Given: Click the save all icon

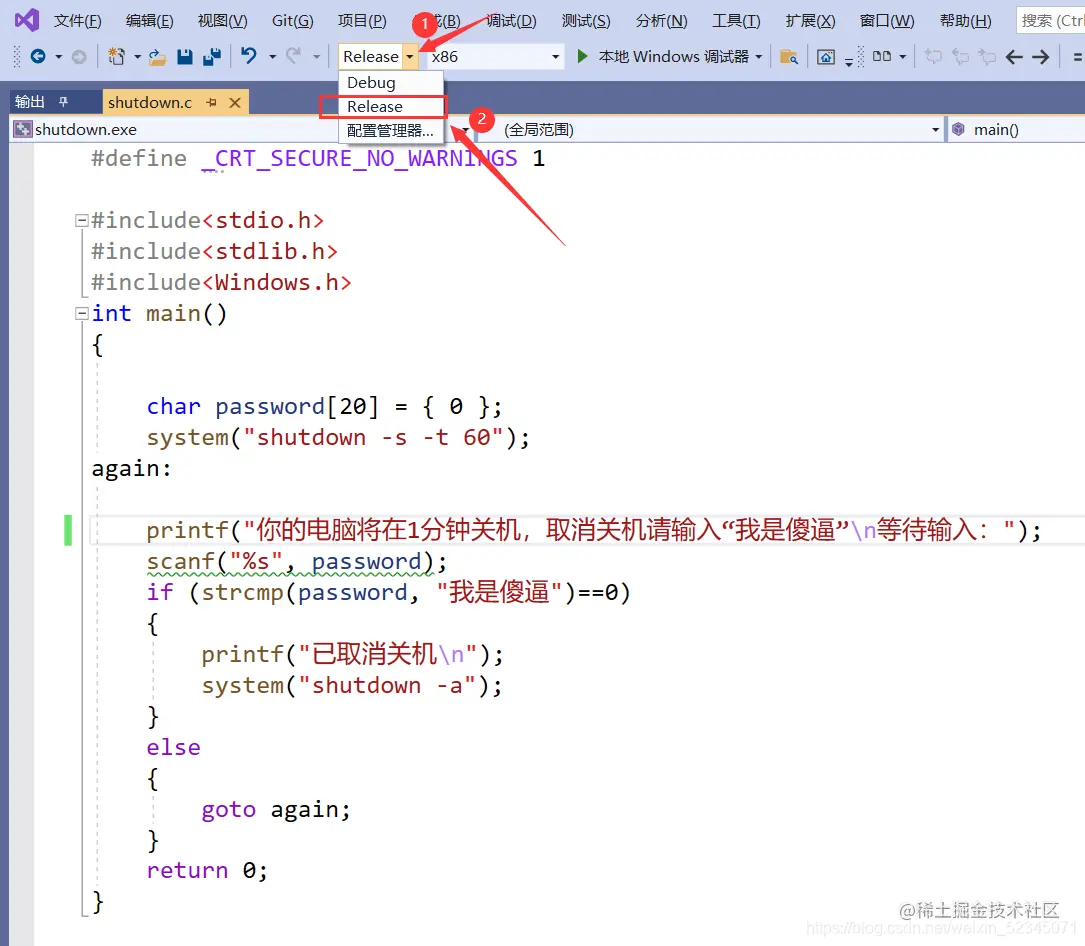Looking at the screenshot, I should pos(212,57).
